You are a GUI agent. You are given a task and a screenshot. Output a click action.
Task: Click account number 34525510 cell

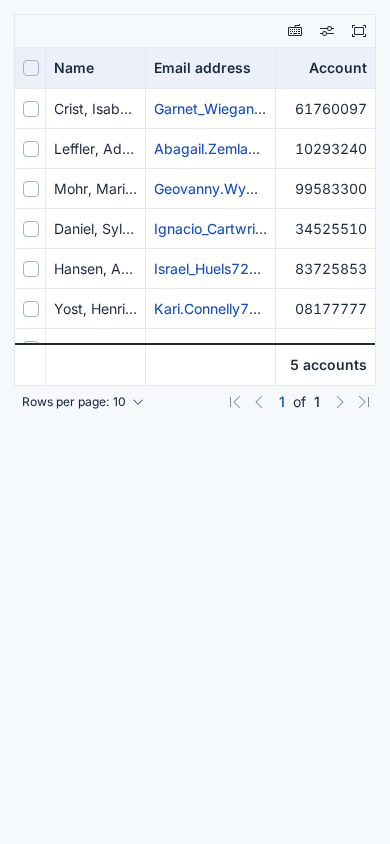click(325, 229)
